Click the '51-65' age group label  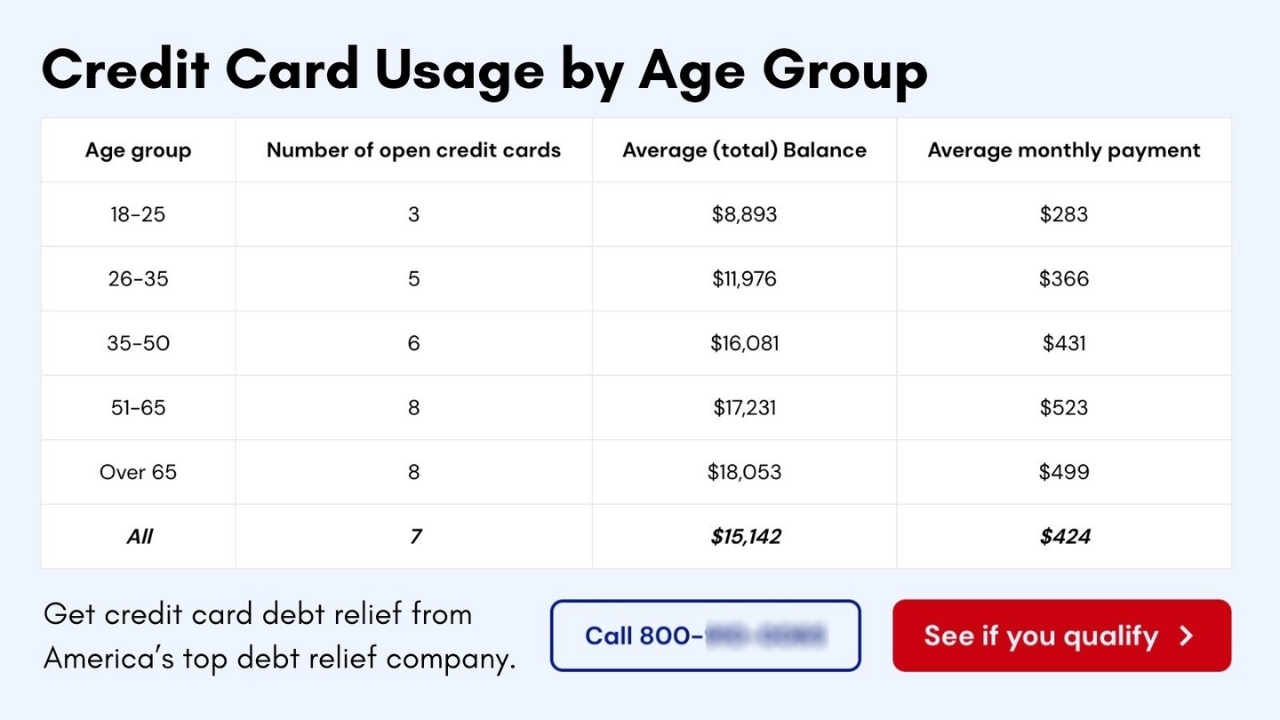click(x=138, y=407)
